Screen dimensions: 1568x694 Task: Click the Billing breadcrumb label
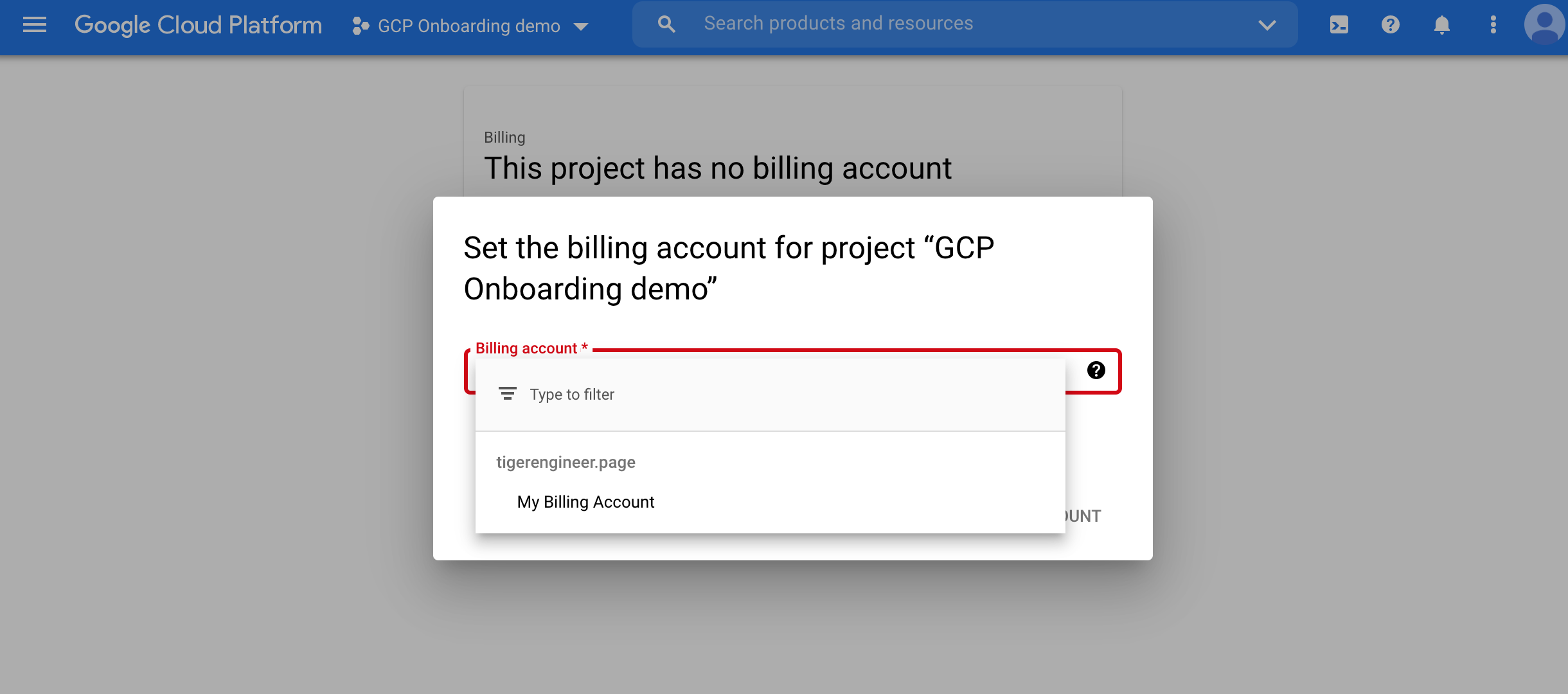(504, 137)
